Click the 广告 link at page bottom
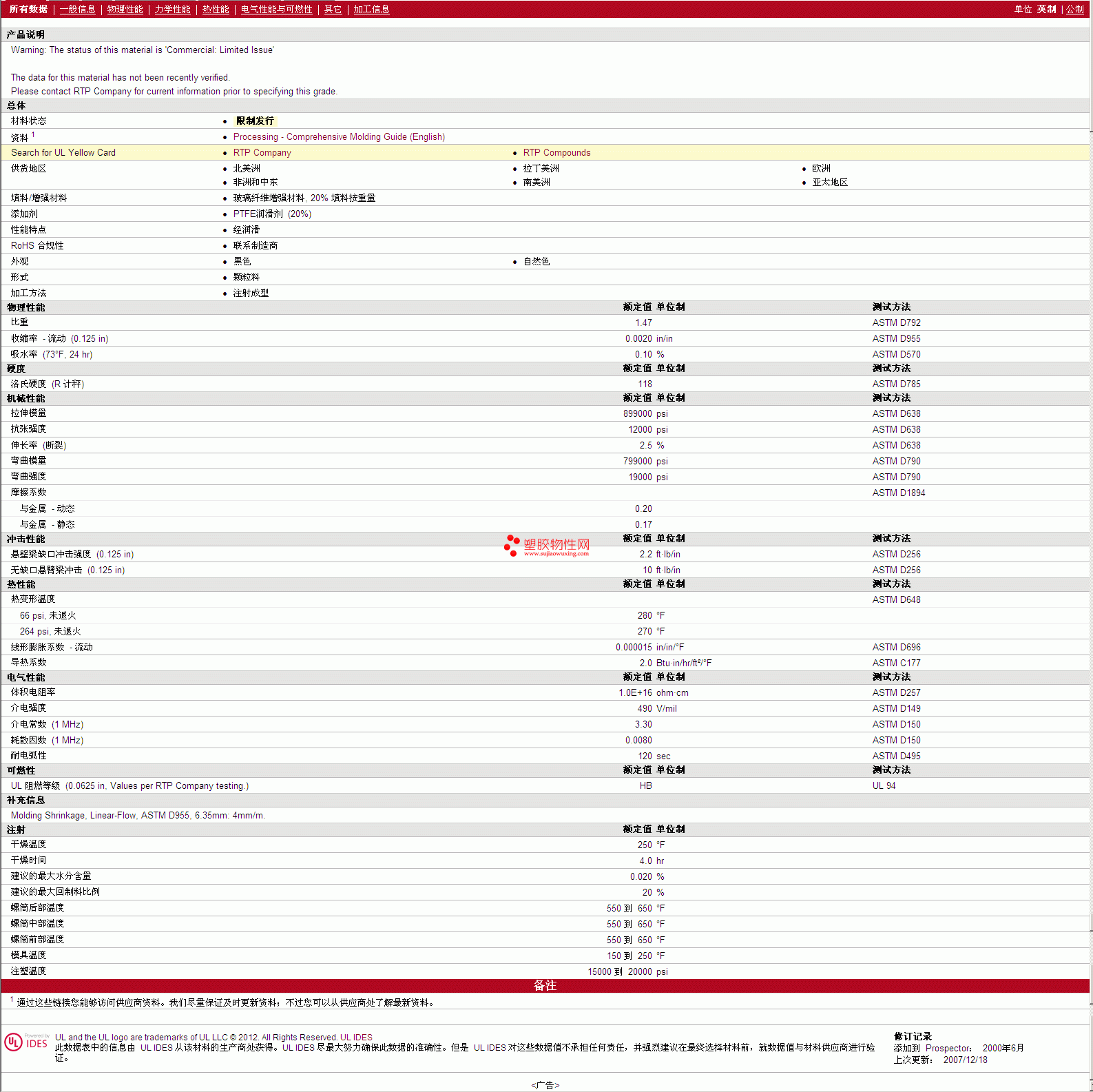This screenshot has width=1093, height=1092. point(545,1085)
